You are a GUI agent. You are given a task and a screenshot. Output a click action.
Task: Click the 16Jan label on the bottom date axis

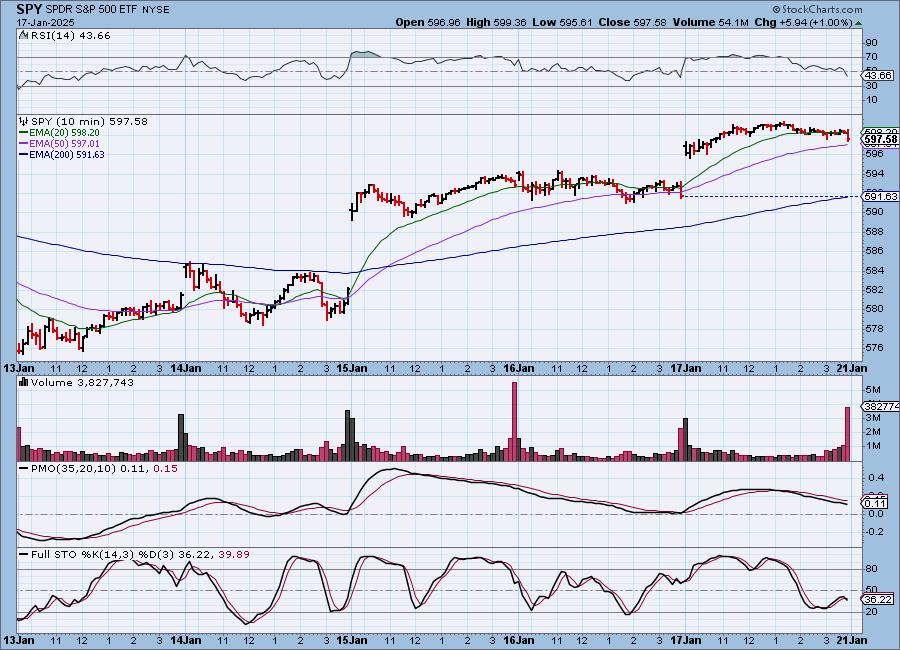point(518,640)
